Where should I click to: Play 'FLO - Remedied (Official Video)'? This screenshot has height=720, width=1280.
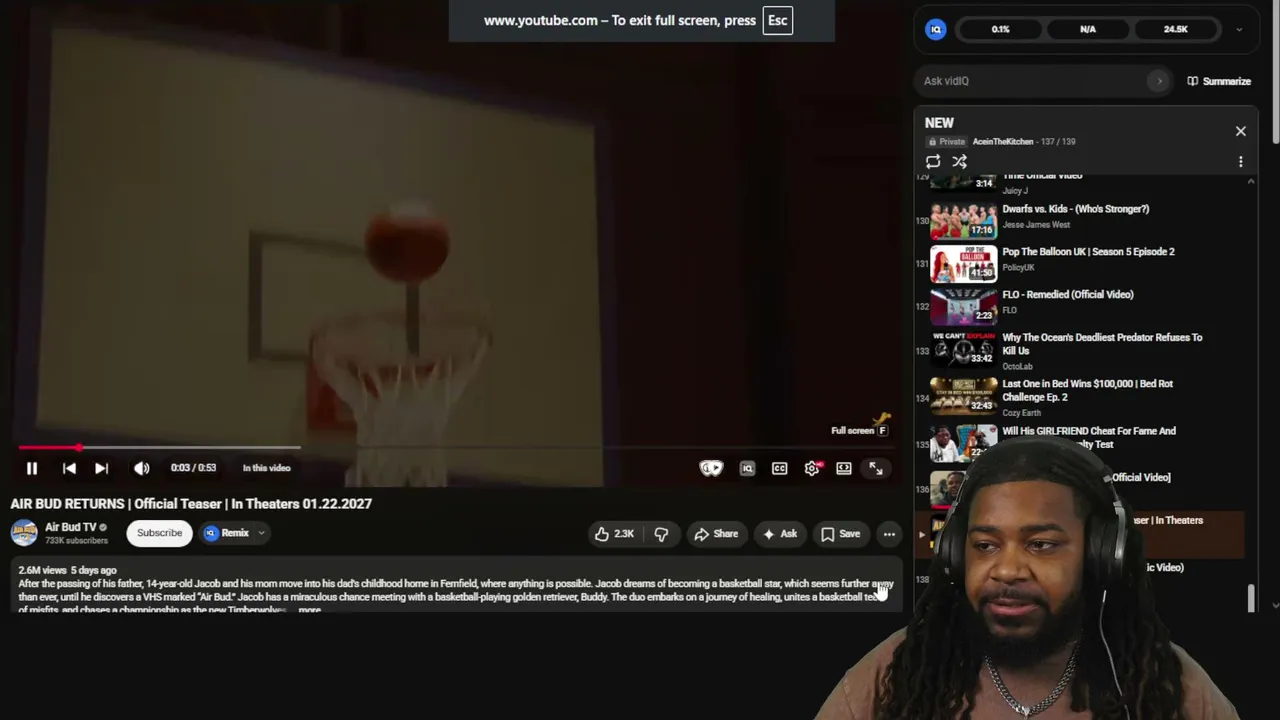(1068, 295)
